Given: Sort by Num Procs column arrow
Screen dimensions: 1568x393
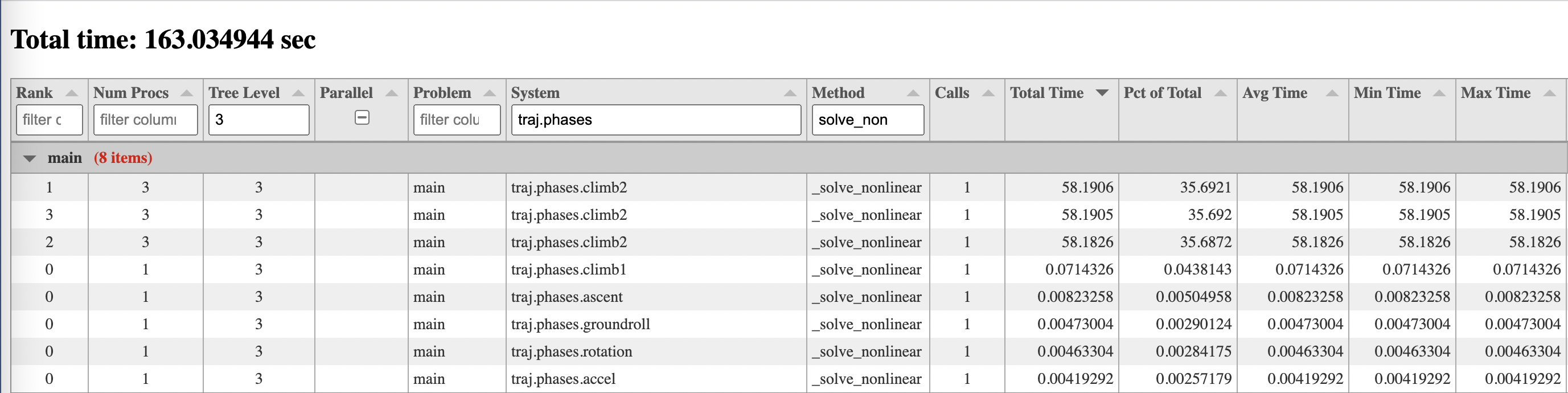Looking at the screenshot, I should (x=187, y=93).
